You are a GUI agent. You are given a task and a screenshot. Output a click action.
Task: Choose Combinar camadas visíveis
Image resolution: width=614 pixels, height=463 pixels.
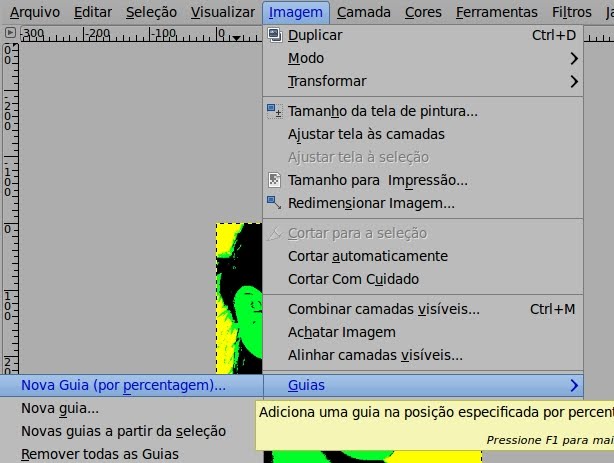click(423, 309)
